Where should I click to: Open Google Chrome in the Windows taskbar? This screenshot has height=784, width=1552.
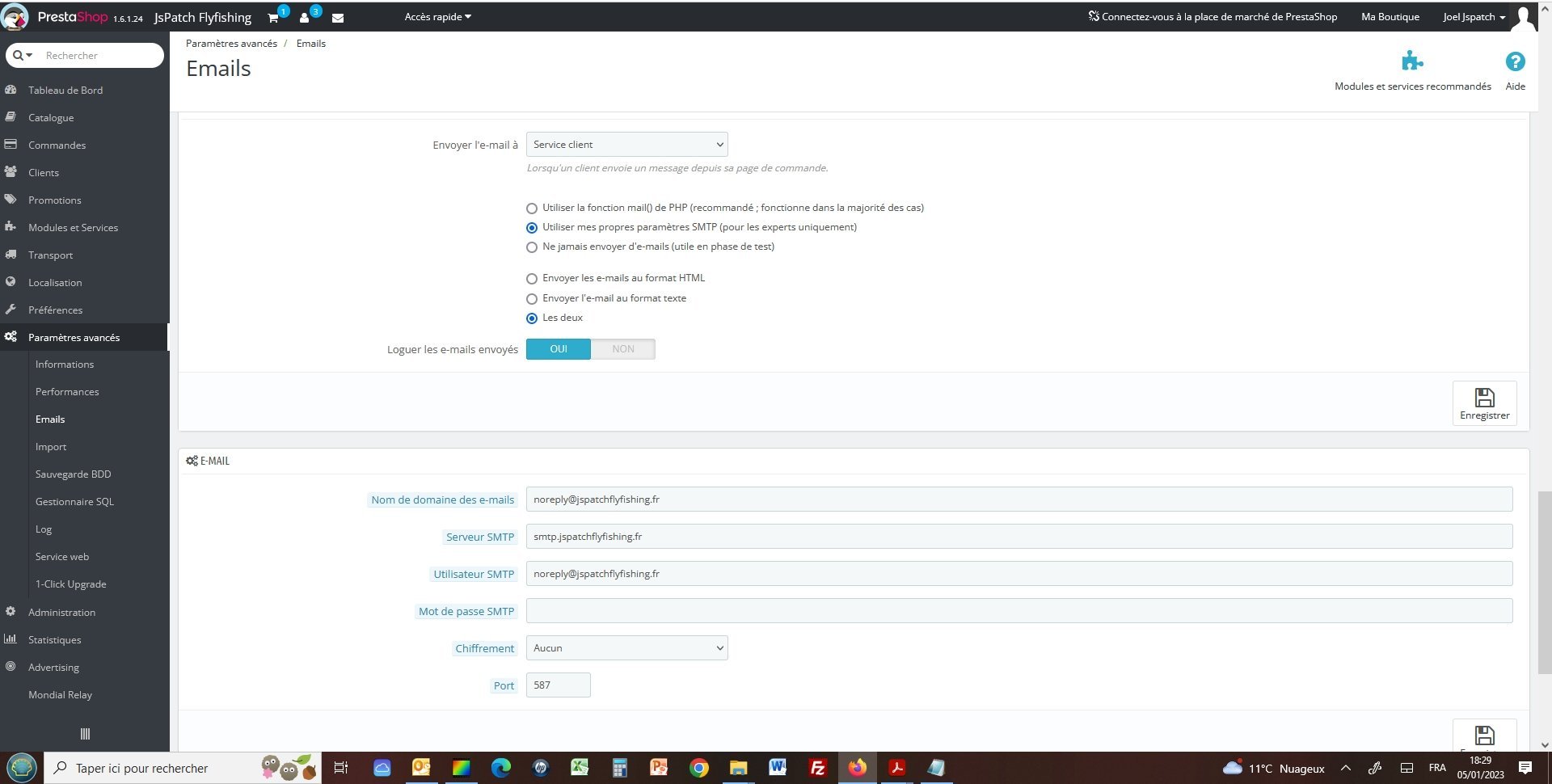pos(699,768)
